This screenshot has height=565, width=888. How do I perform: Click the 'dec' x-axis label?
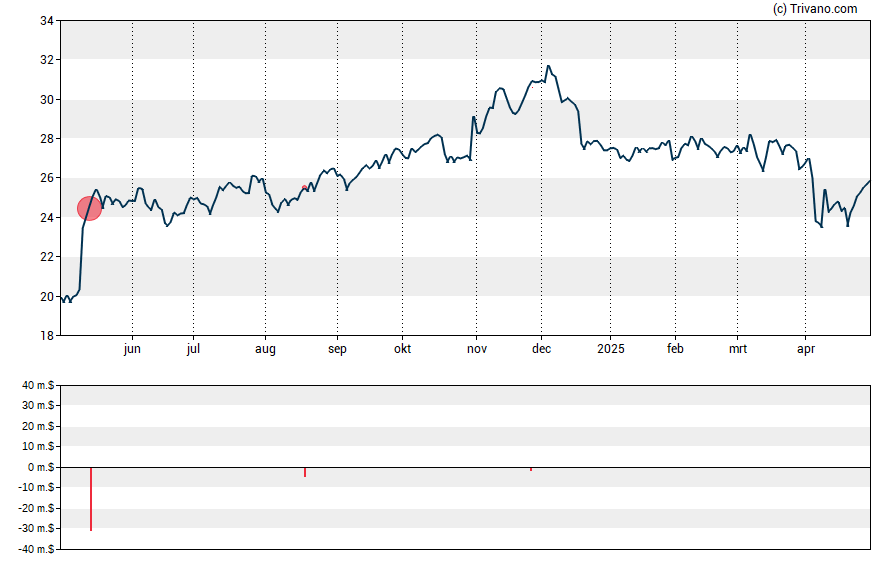point(541,349)
